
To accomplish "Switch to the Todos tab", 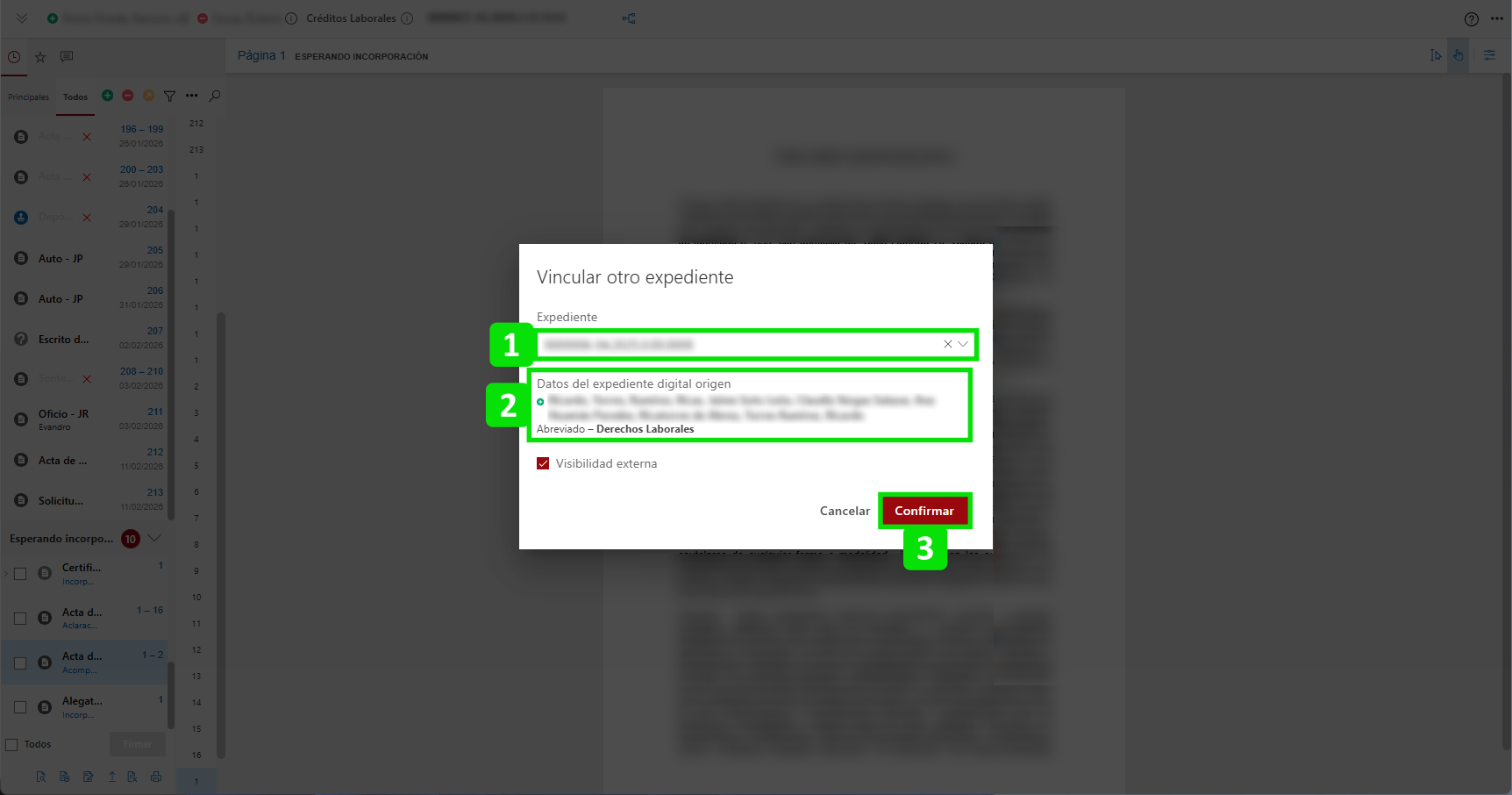I will (x=75, y=97).
